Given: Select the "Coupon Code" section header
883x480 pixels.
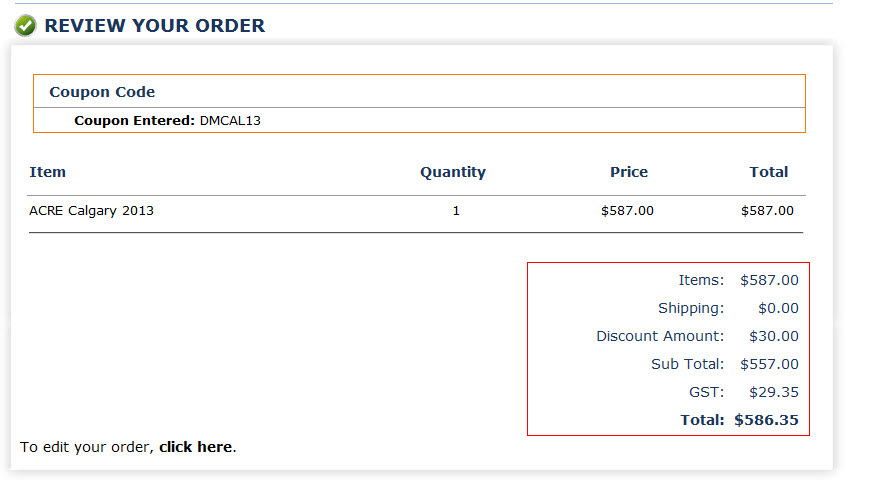Looking at the screenshot, I should [x=102, y=92].
